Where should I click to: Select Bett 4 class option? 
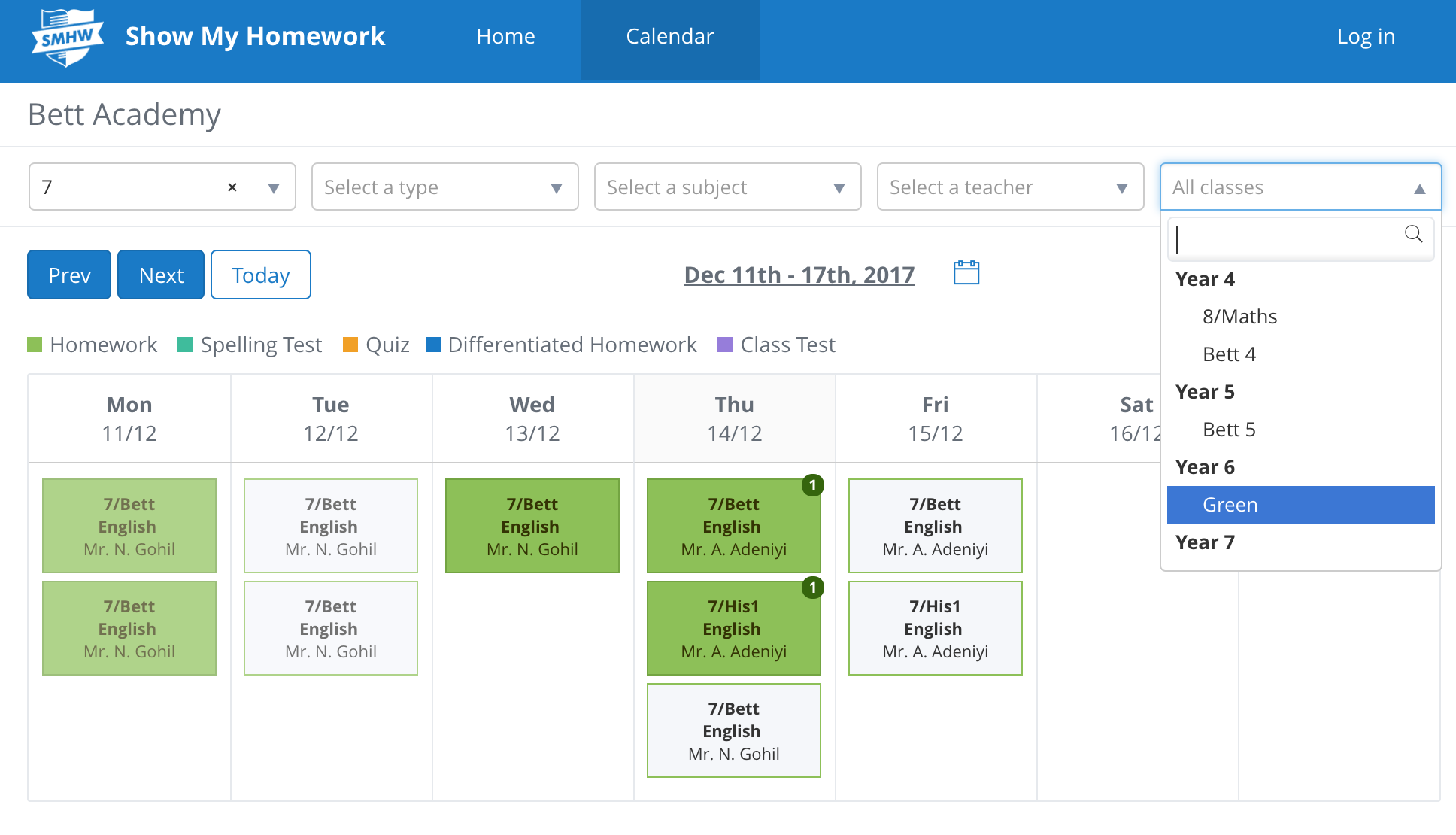1301,354
